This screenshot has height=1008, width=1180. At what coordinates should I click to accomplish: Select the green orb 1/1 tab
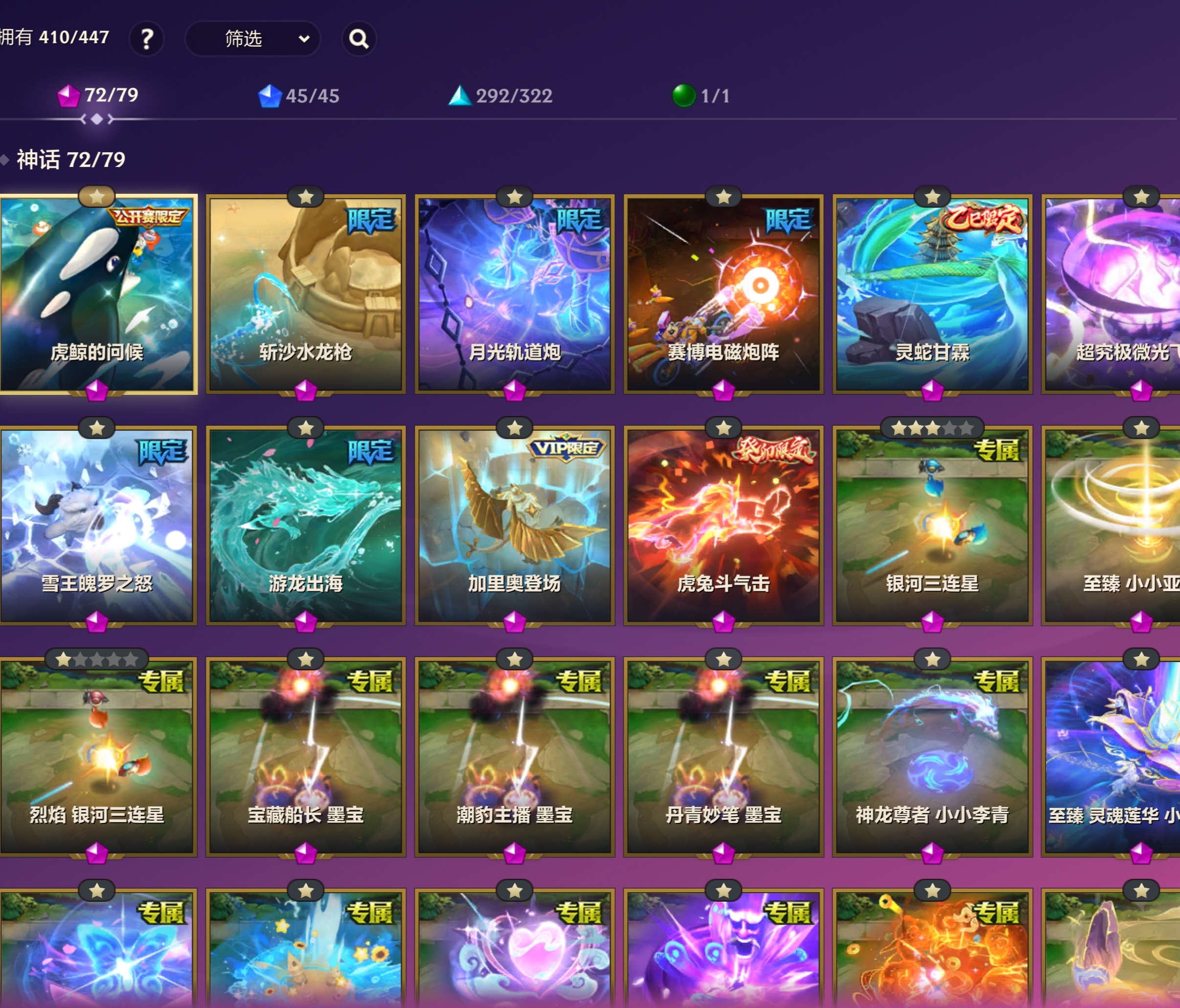point(701,96)
